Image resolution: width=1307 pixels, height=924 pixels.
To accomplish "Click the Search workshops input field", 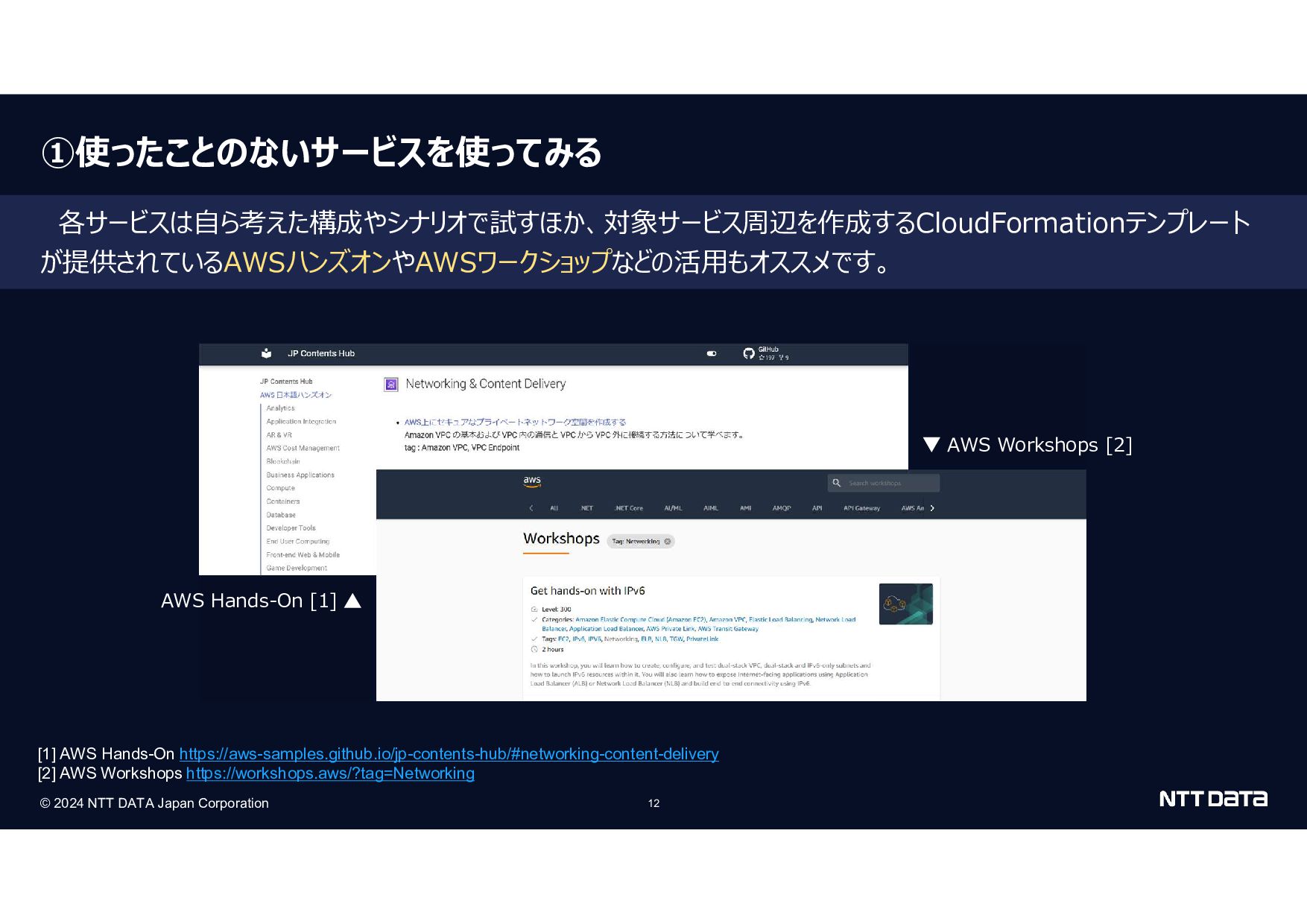I will coord(884,483).
